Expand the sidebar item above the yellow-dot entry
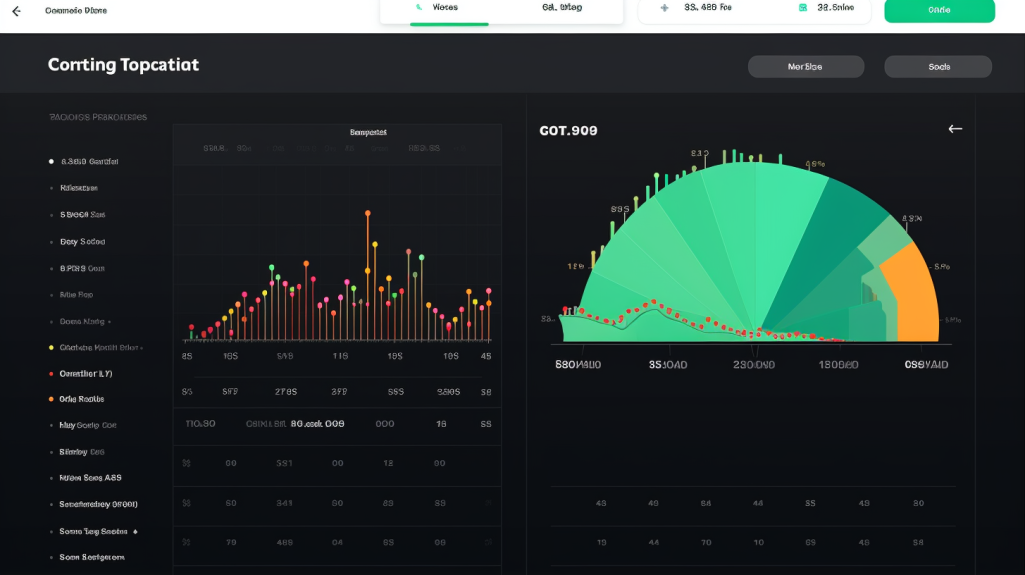The width and height of the screenshot is (1025, 575). (x=109, y=322)
